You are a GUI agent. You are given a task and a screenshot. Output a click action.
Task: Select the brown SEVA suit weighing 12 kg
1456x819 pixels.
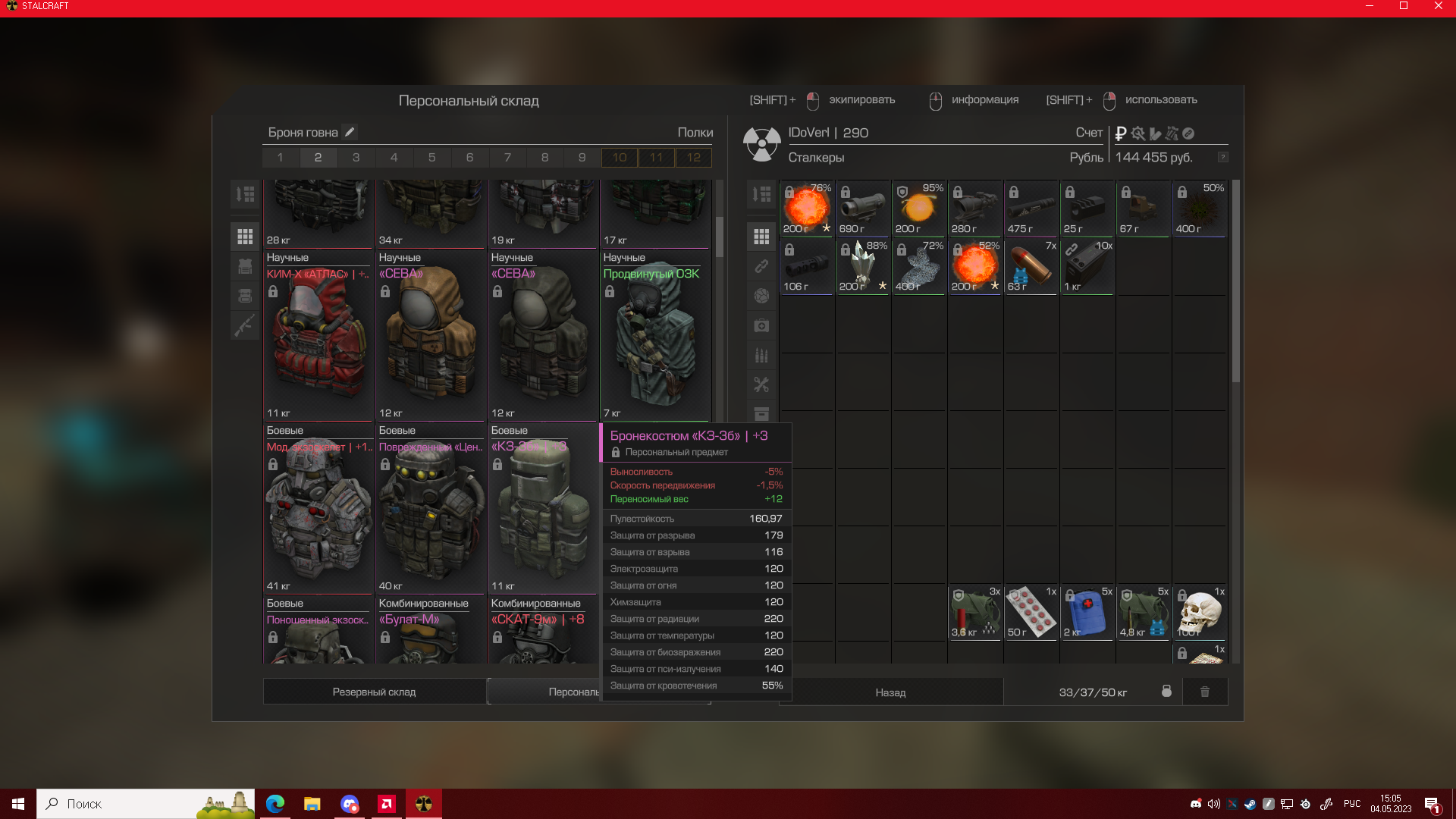tap(431, 335)
